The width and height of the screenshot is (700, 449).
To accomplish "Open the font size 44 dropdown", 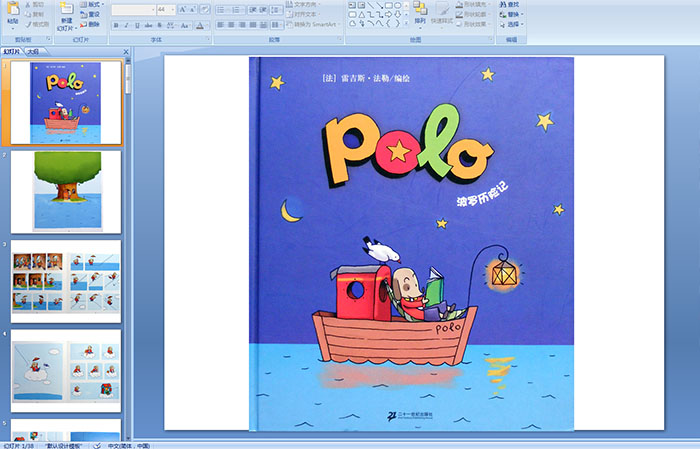I will point(173,9).
